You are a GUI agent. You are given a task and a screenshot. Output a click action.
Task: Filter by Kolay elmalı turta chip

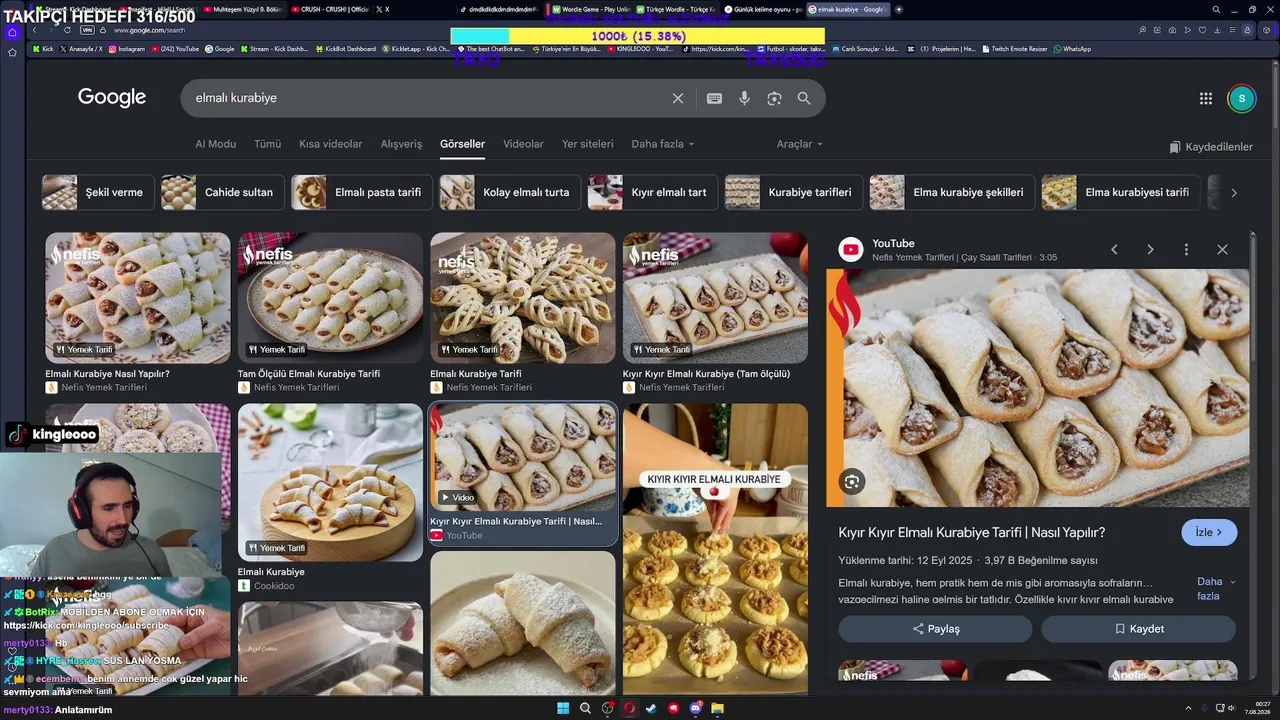coord(510,192)
